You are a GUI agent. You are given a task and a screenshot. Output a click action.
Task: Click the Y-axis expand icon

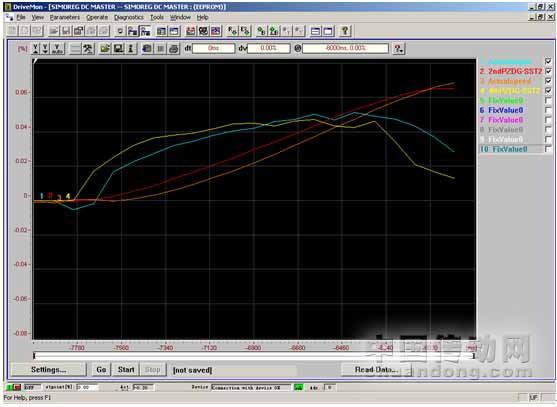[x=36, y=48]
